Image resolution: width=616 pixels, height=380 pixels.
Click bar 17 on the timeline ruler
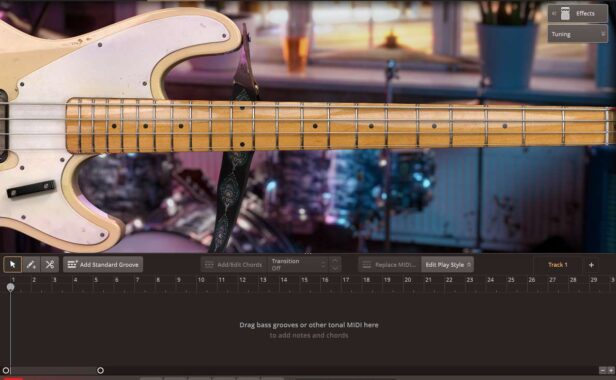click(346, 280)
